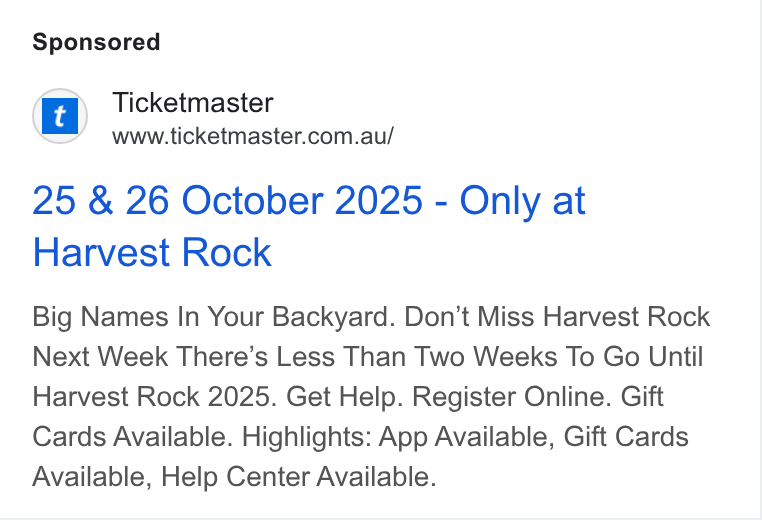Click the word "October" in the blue headline
This screenshot has width=762, height=520.
click(x=252, y=200)
